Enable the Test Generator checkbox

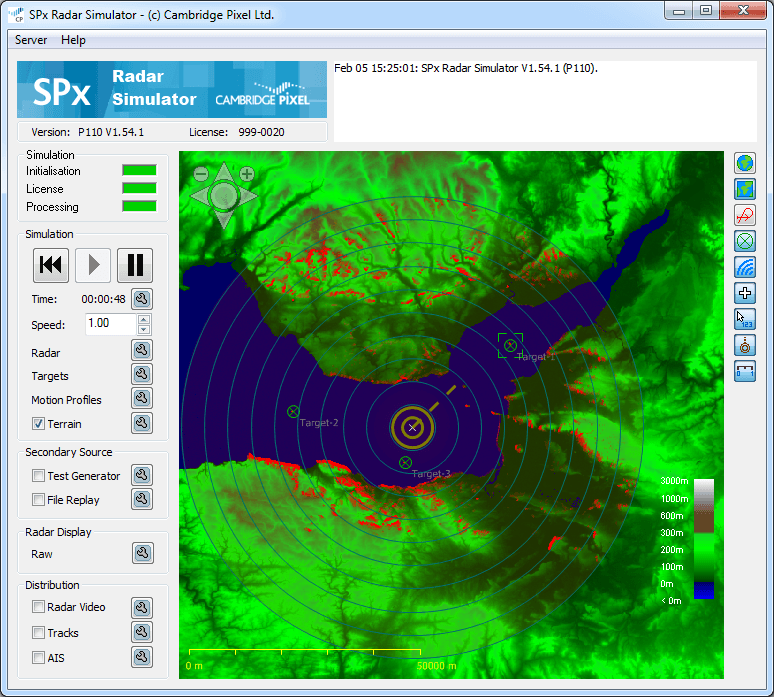coord(39,475)
